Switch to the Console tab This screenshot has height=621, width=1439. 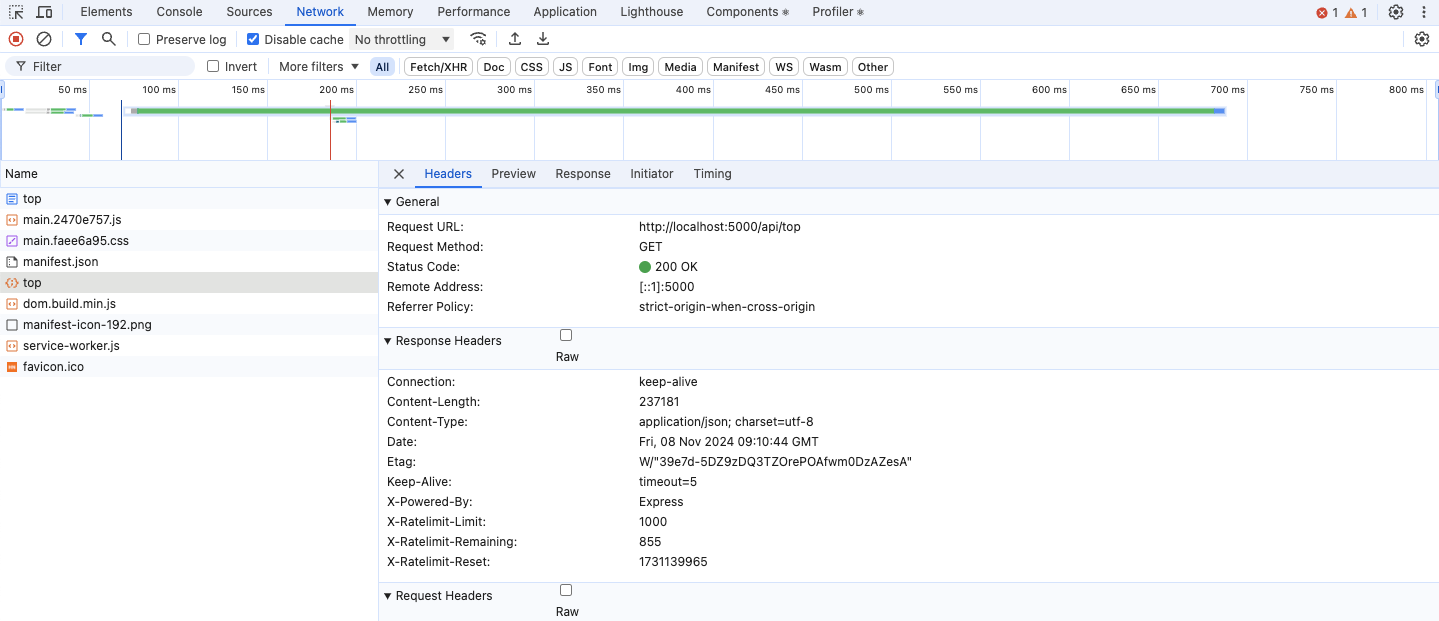179,12
